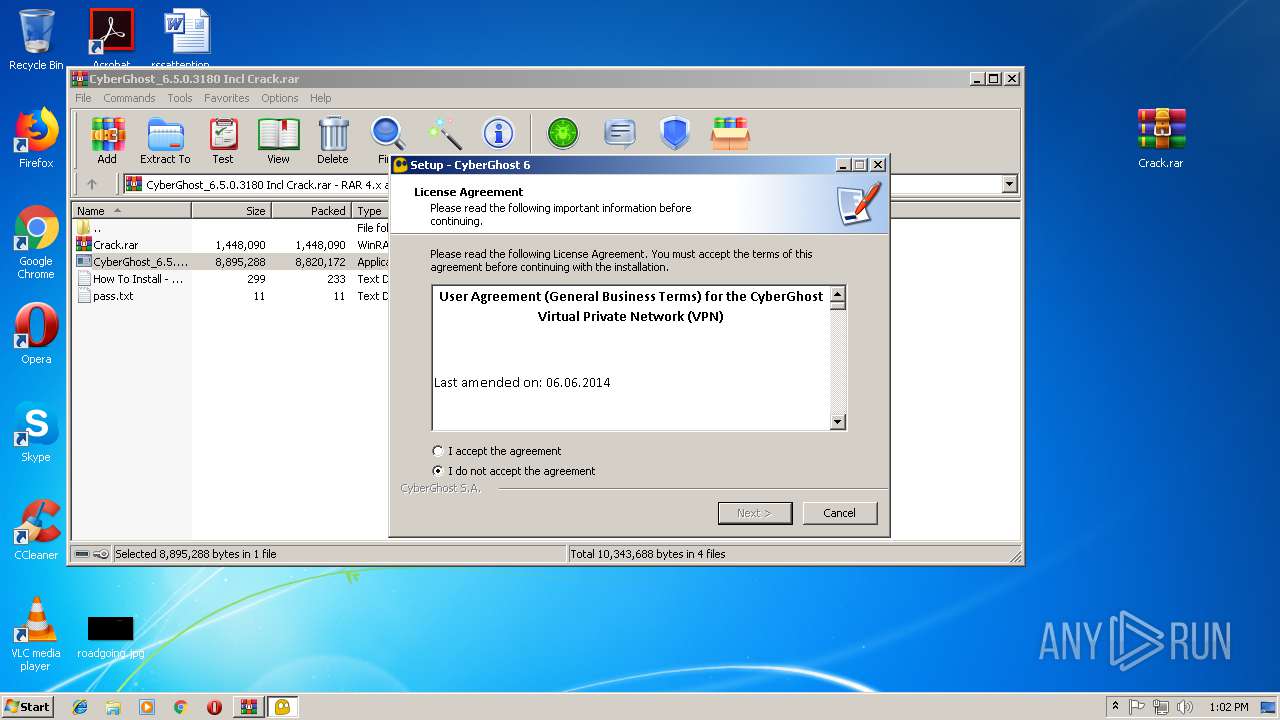The image size is (1280, 720).
Task: Click the Chrome taskbar icon
Action: (x=180, y=707)
